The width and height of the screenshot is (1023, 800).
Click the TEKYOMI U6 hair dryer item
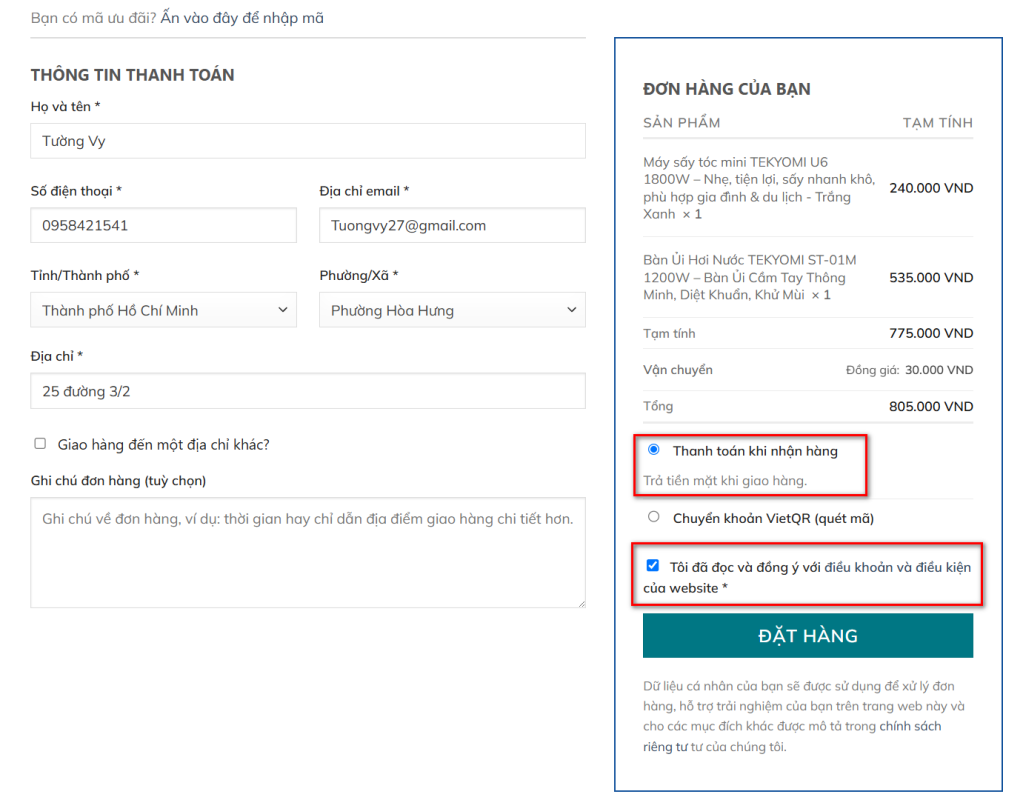pos(758,188)
